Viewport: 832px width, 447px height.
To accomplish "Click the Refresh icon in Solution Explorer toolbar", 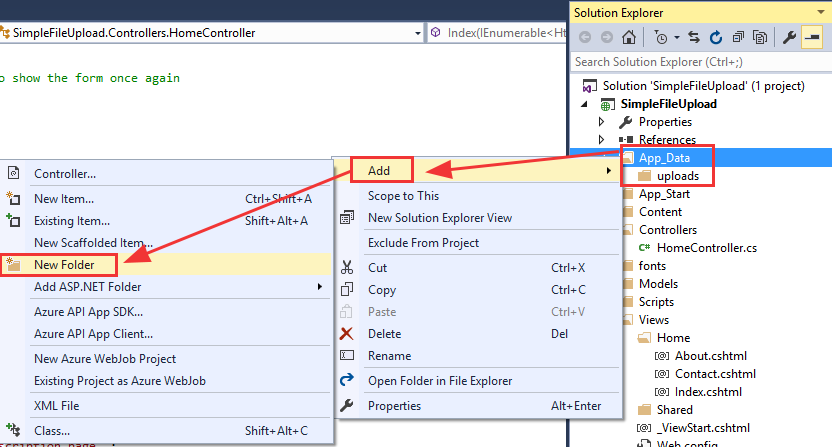I will tap(716, 38).
